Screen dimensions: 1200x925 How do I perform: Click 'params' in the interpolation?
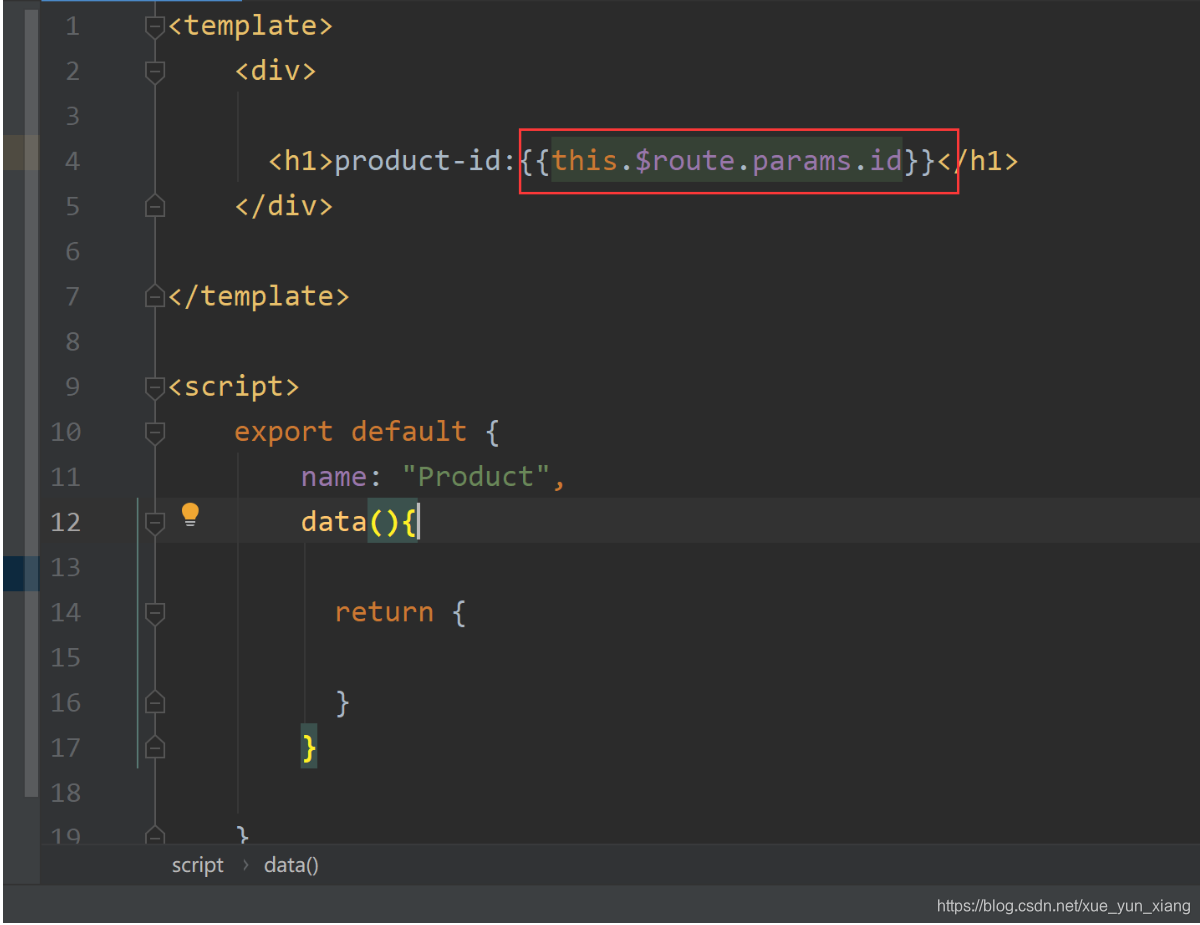[802, 160]
